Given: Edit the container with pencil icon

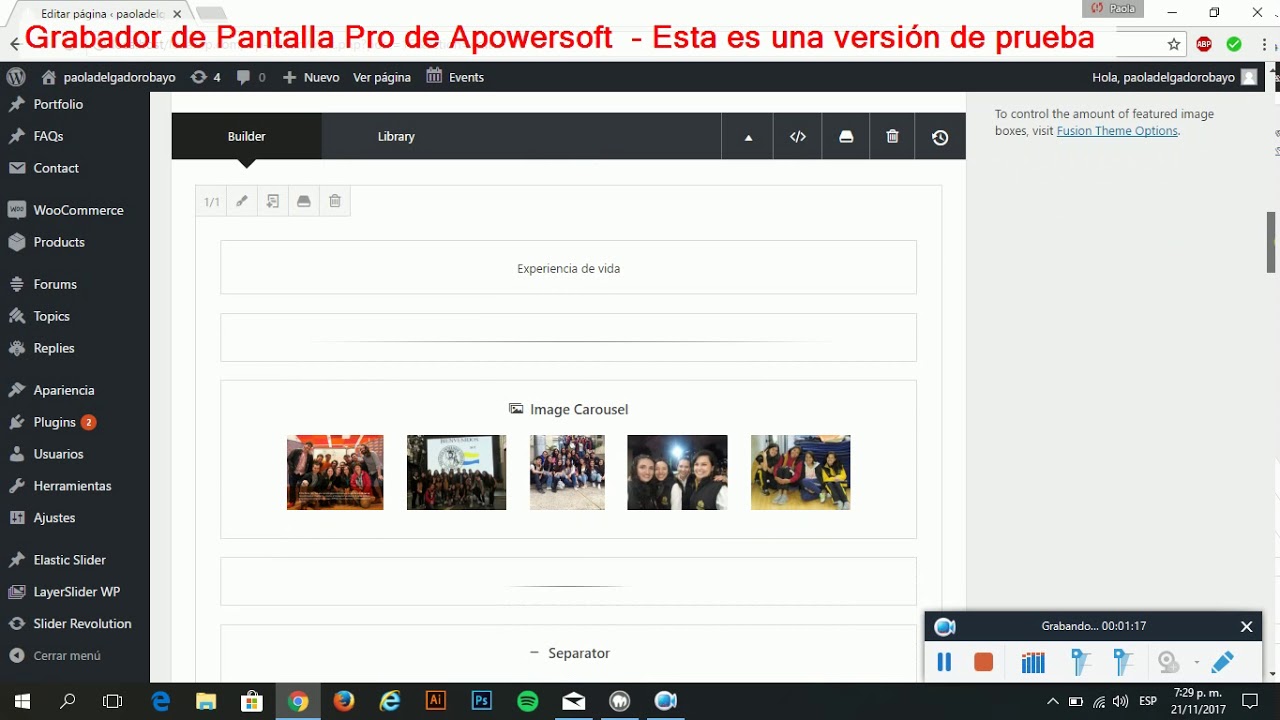Looking at the screenshot, I should click(x=241, y=201).
